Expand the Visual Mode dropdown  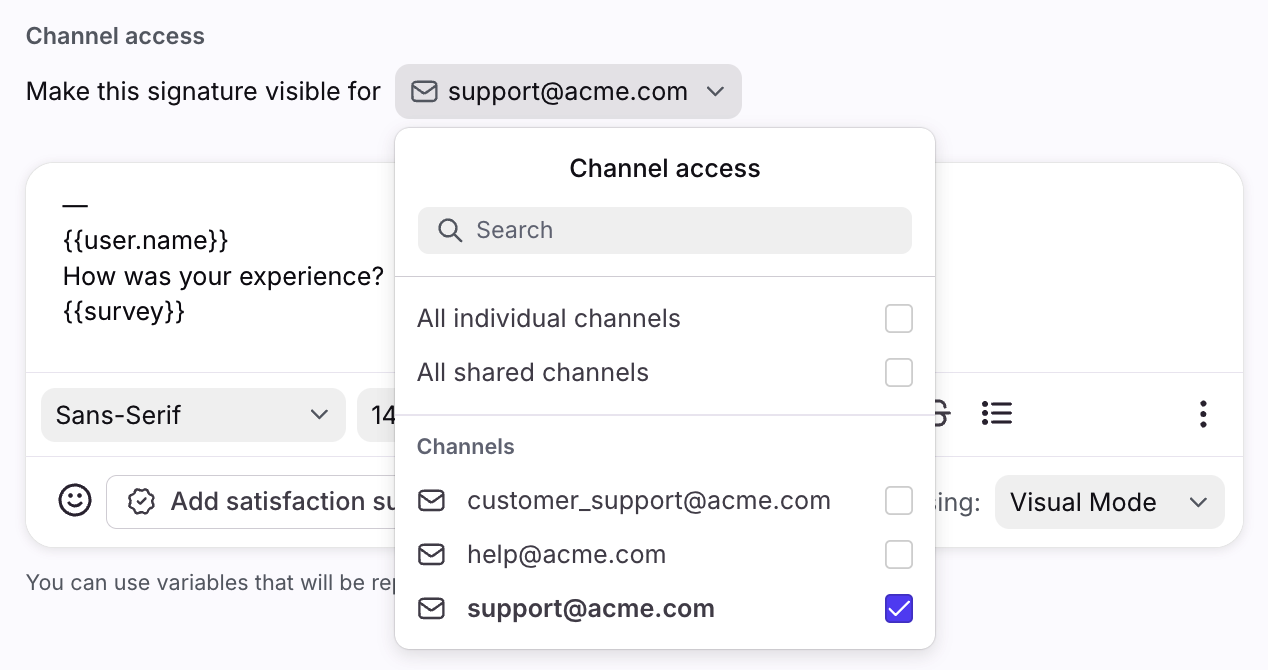tap(1109, 502)
